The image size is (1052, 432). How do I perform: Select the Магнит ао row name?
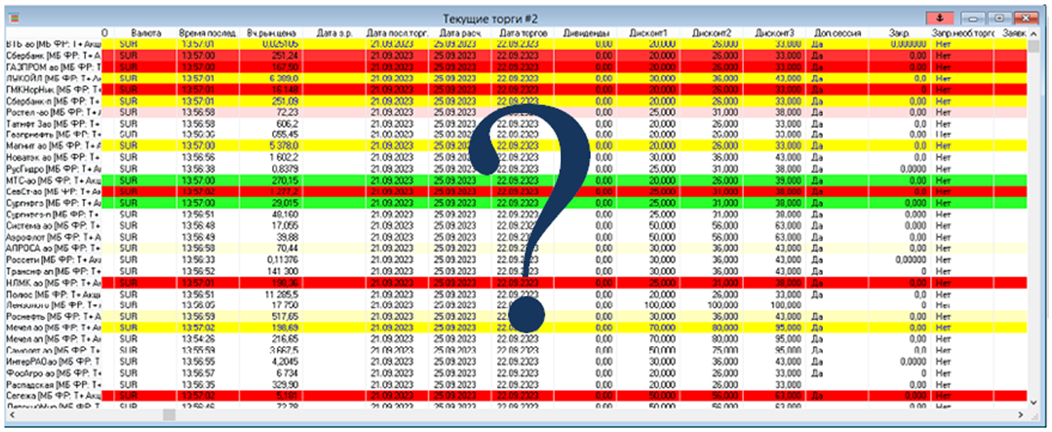(53, 146)
